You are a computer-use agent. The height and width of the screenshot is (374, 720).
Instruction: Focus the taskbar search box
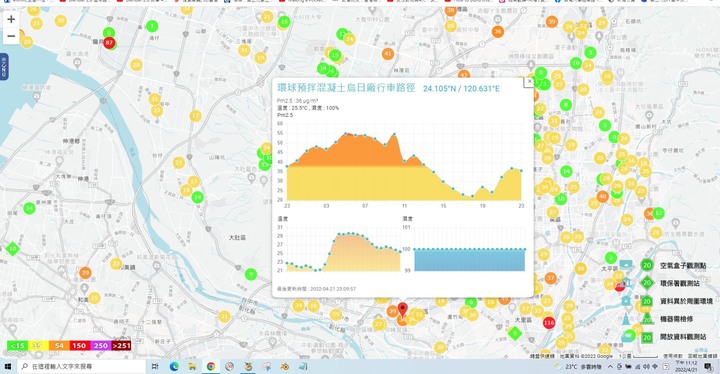tap(81, 367)
